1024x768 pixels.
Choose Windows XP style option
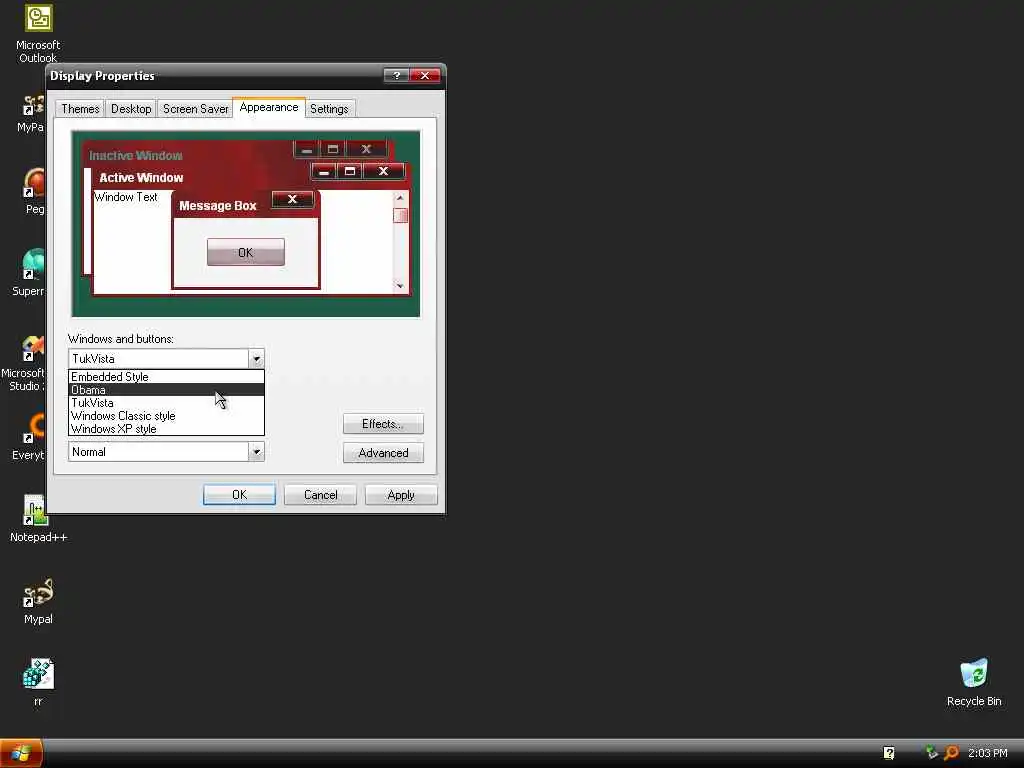[x=167, y=429]
